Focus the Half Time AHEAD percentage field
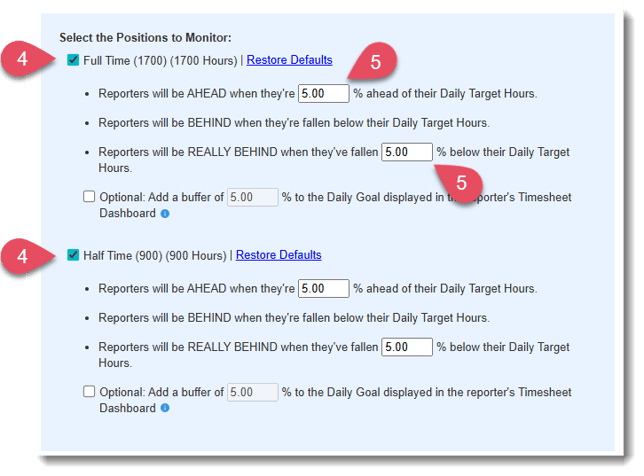The image size is (644, 476). 323,288
